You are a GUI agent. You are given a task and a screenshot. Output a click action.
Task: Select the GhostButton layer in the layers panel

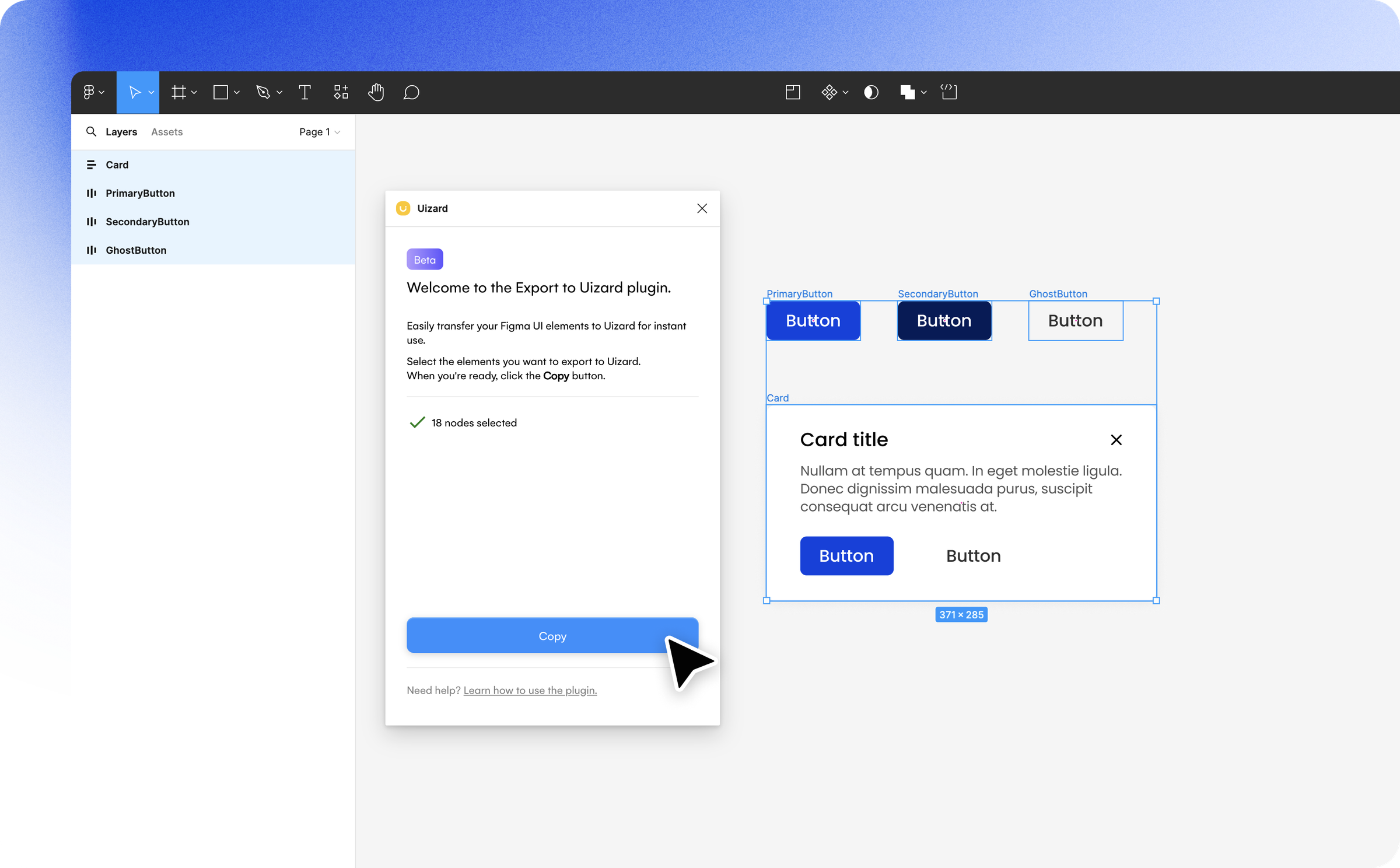coord(135,250)
